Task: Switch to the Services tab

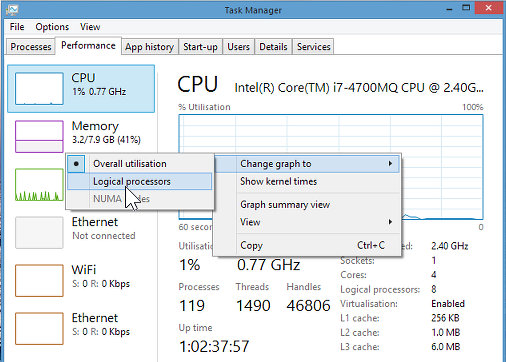Action: [314, 47]
